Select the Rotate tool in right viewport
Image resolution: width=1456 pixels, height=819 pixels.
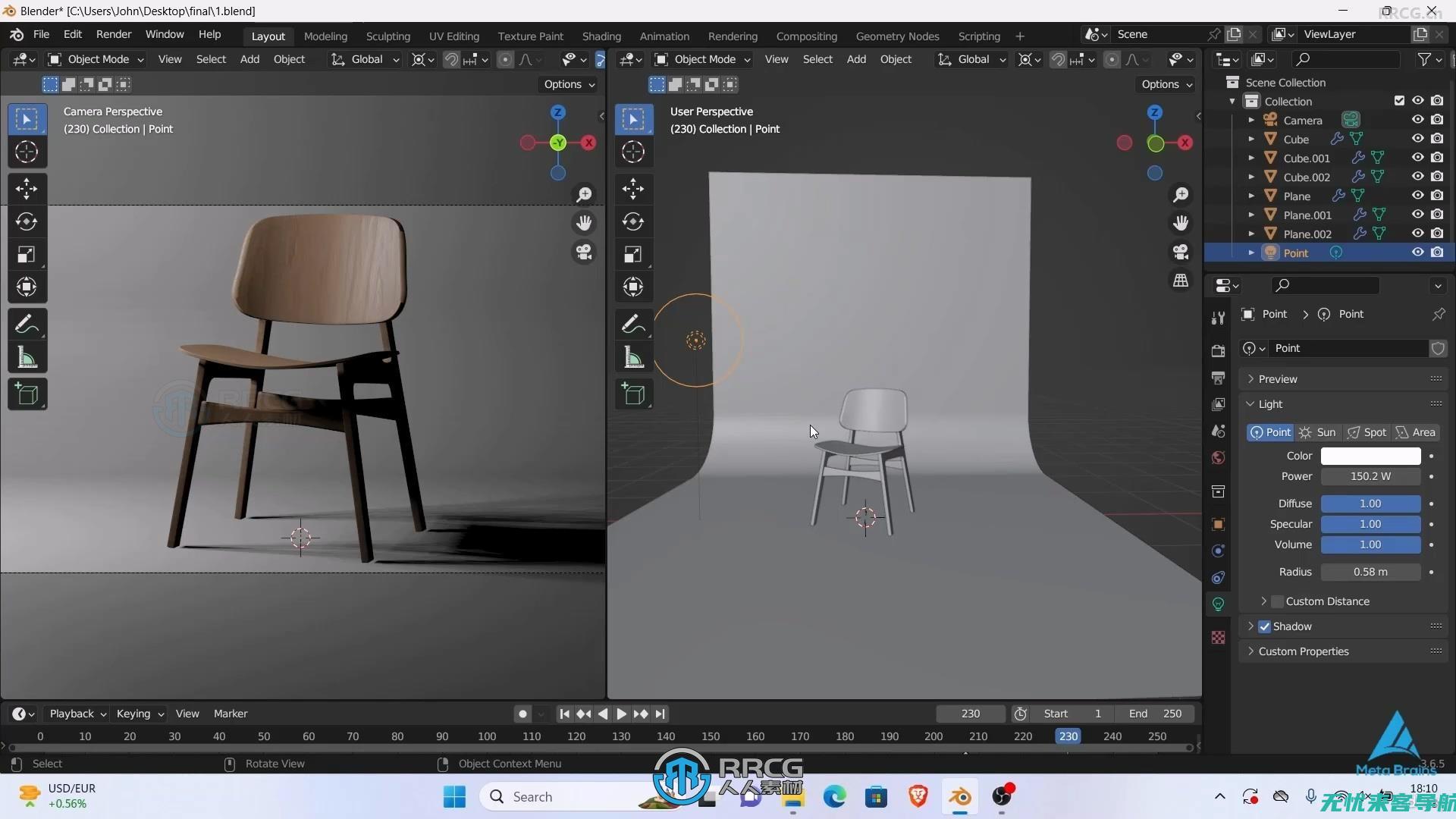[x=633, y=221]
